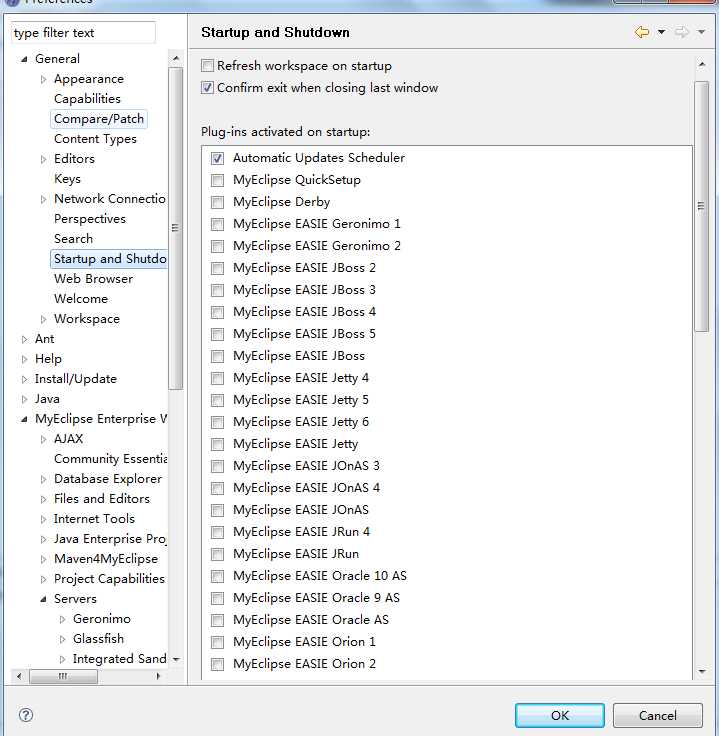Uncheck Automatic Updates Scheduler plug-in
Viewport: 719px width, 736px height.
(217, 158)
